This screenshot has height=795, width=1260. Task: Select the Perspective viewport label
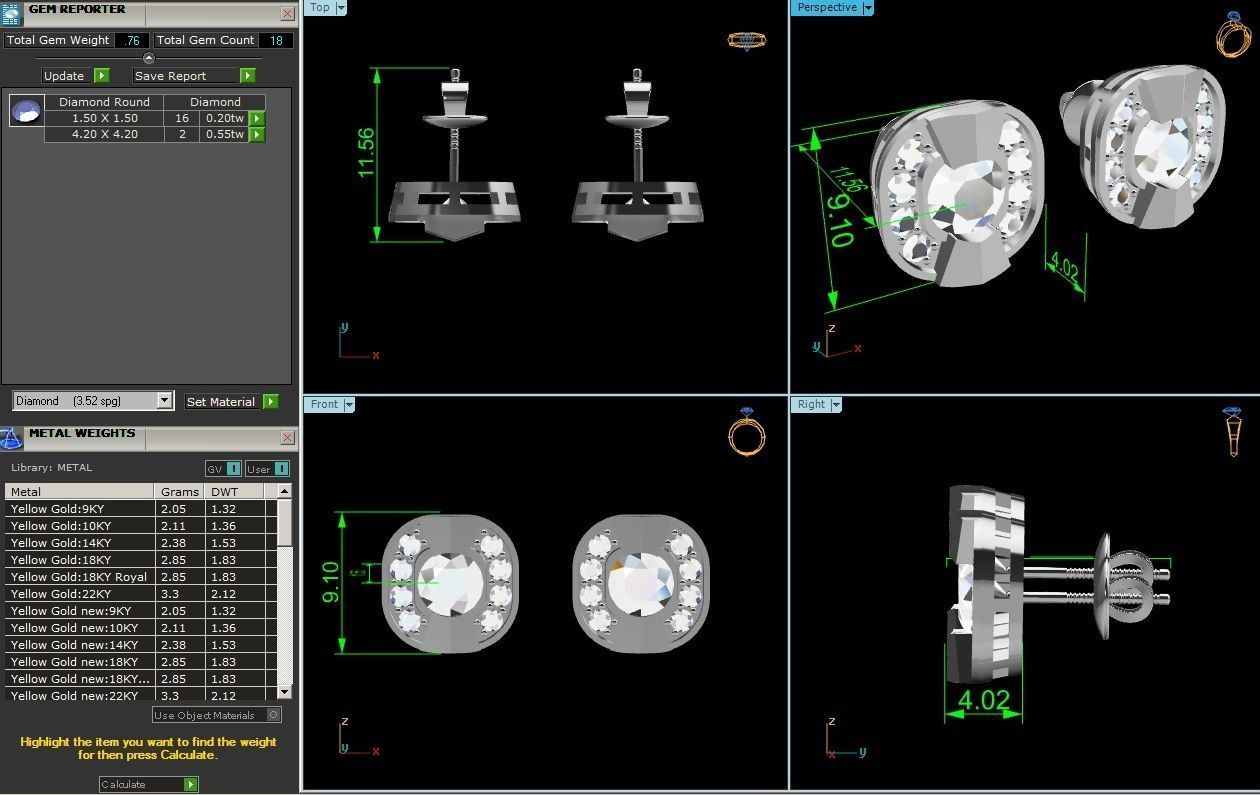pyautogui.click(x=827, y=7)
